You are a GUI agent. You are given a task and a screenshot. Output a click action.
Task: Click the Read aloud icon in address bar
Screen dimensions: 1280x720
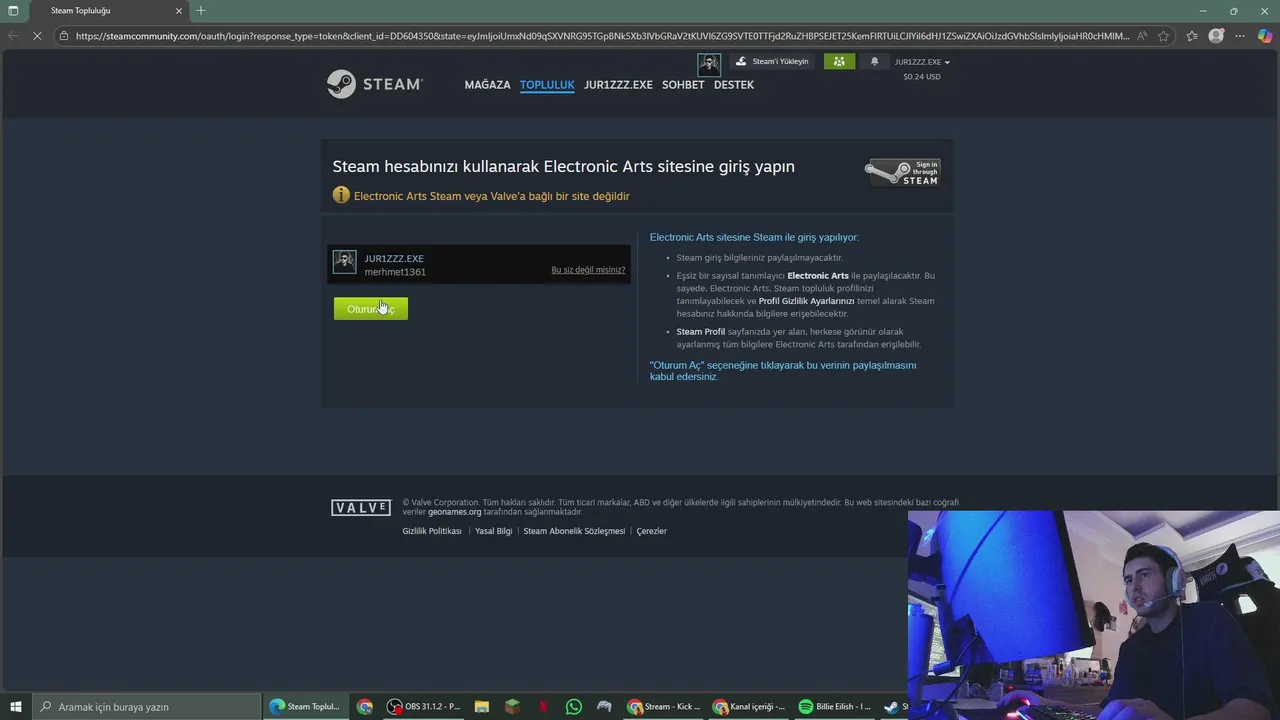(x=1142, y=36)
